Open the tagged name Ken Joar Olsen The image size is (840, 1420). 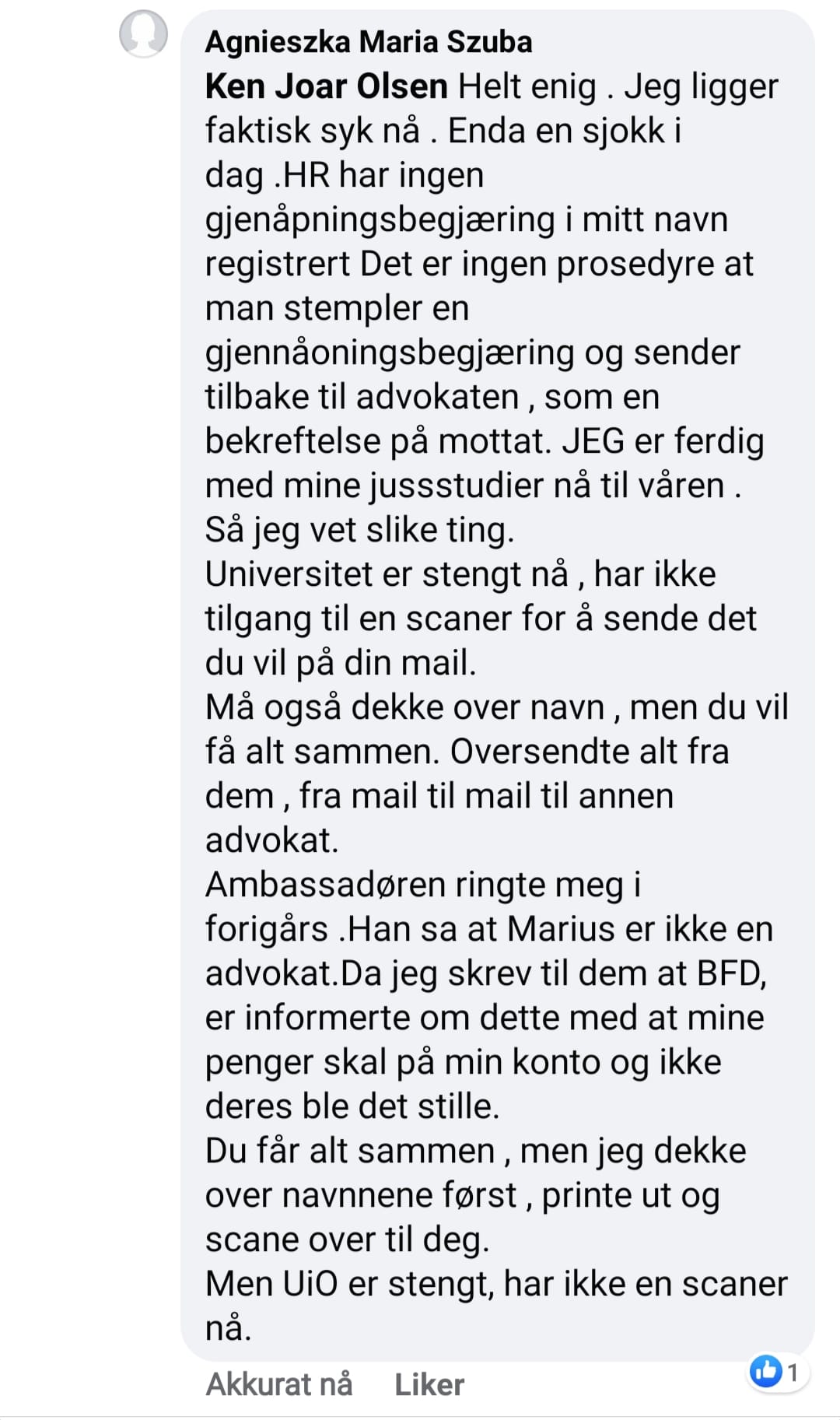pyautogui.click(x=327, y=86)
